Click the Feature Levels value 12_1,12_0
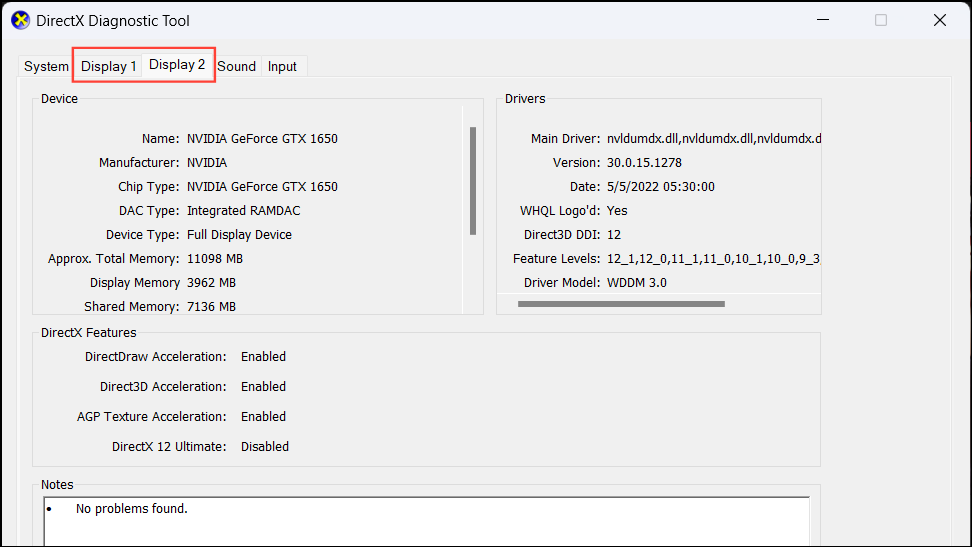Viewport: 972px width, 547px height. [714, 259]
